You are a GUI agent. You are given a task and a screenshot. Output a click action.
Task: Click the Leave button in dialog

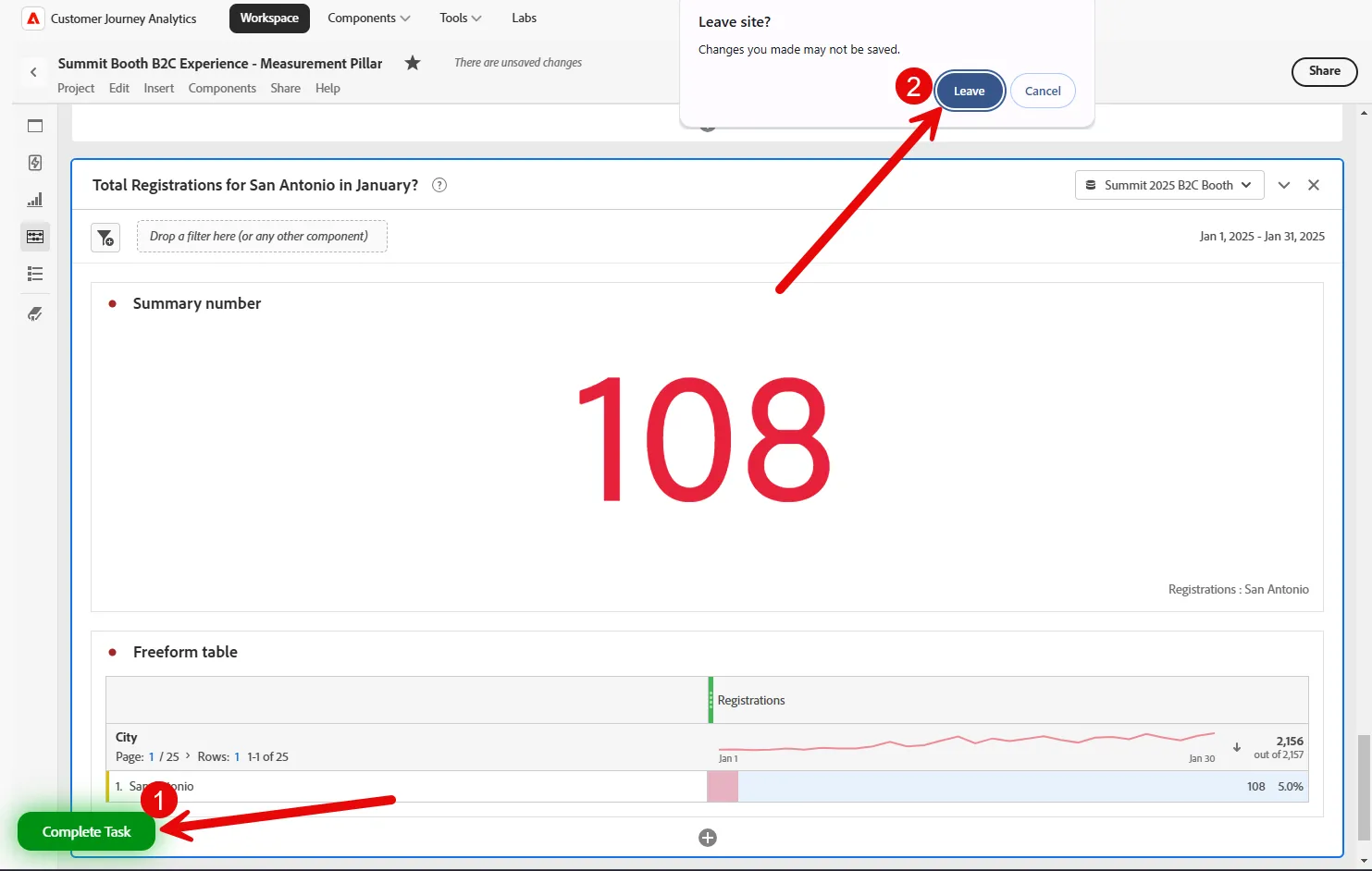coord(970,91)
